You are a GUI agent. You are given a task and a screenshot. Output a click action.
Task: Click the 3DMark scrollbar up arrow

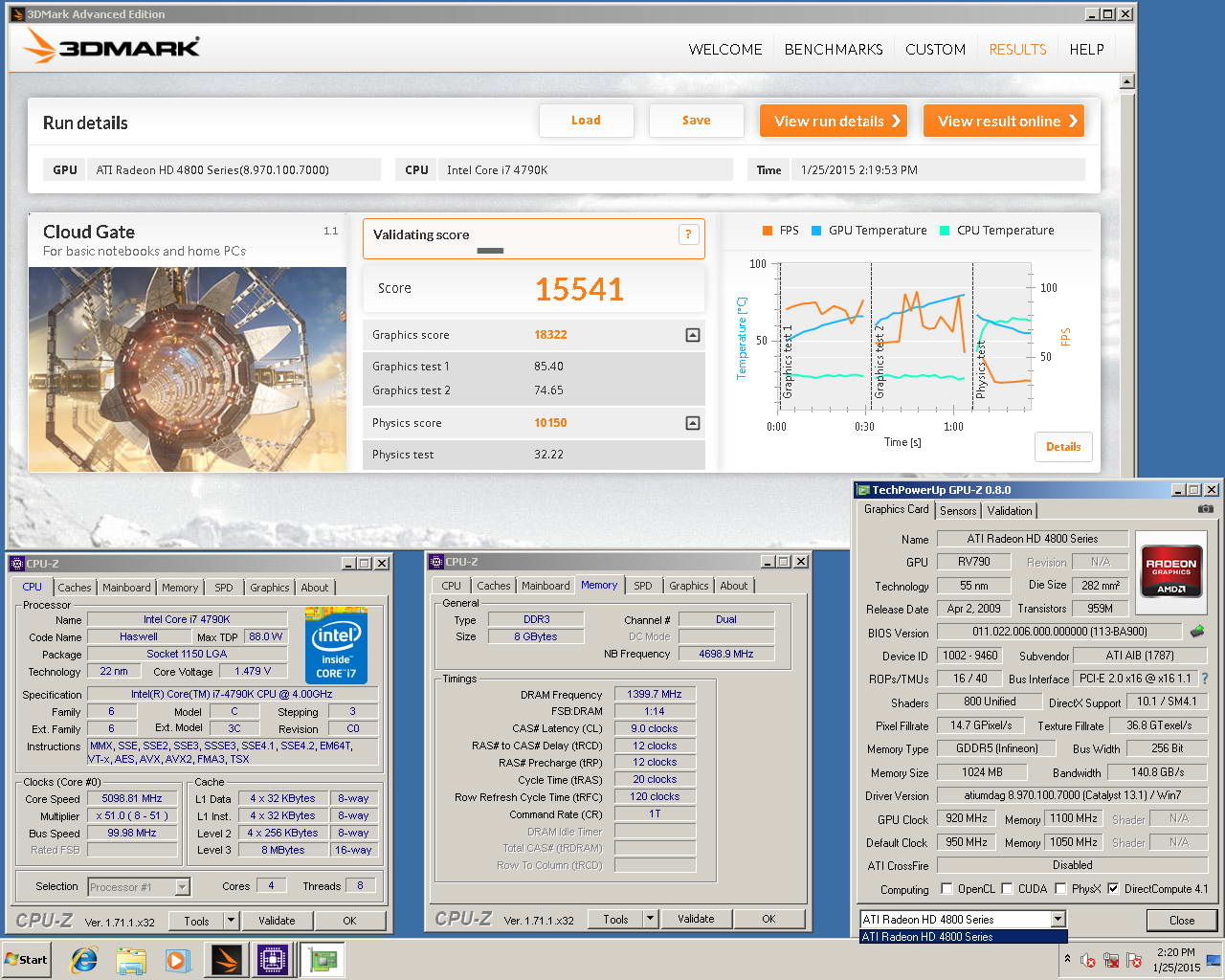tap(1126, 81)
